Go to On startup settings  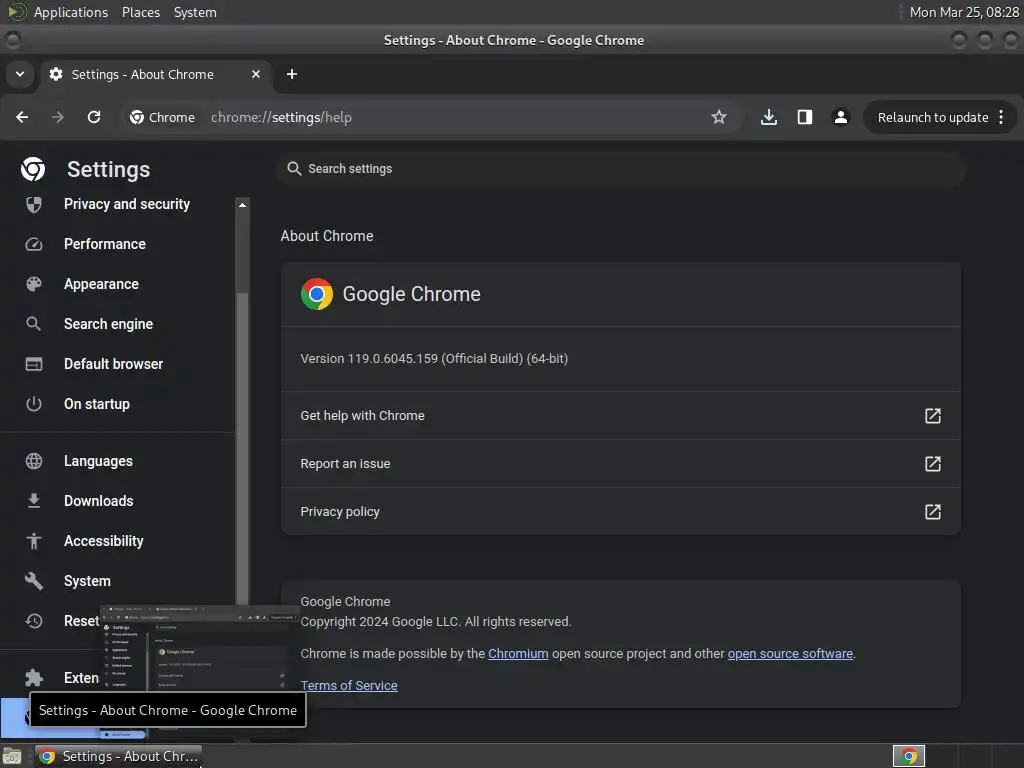click(97, 404)
